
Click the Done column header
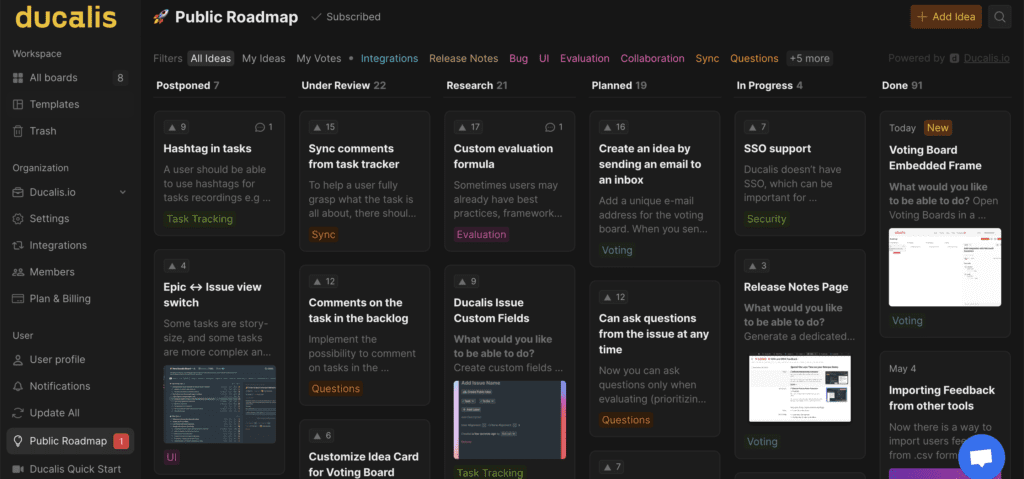click(x=903, y=86)
